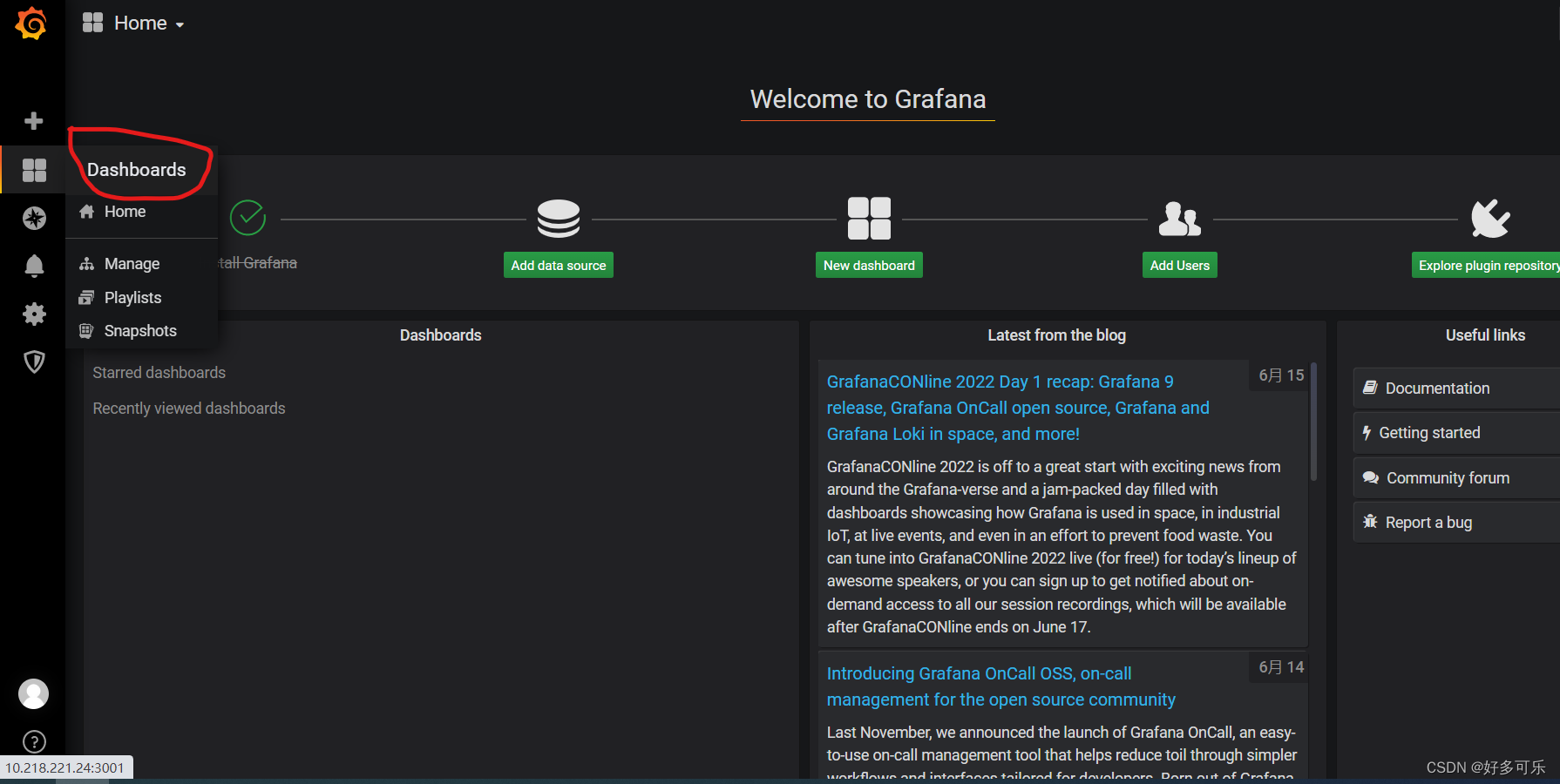
Task: Click the New dashboard button
Action: tap(869, 266)
